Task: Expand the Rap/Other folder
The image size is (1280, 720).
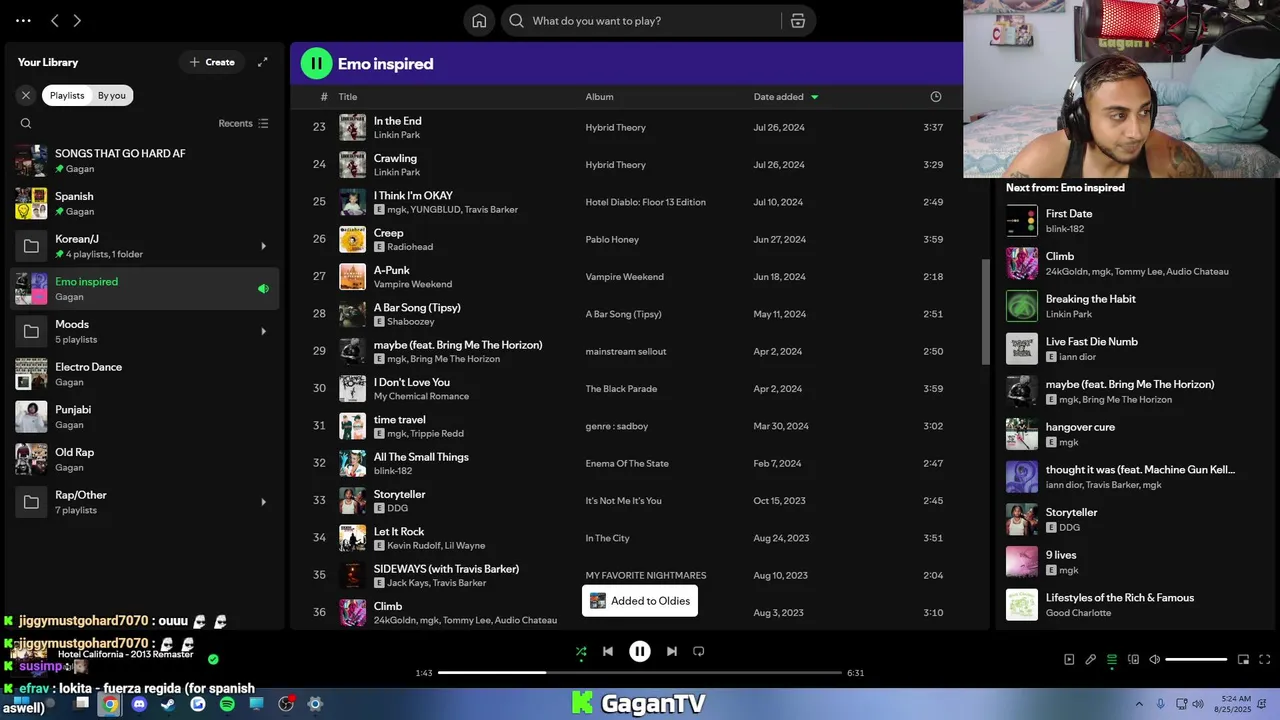Action: 264,502
